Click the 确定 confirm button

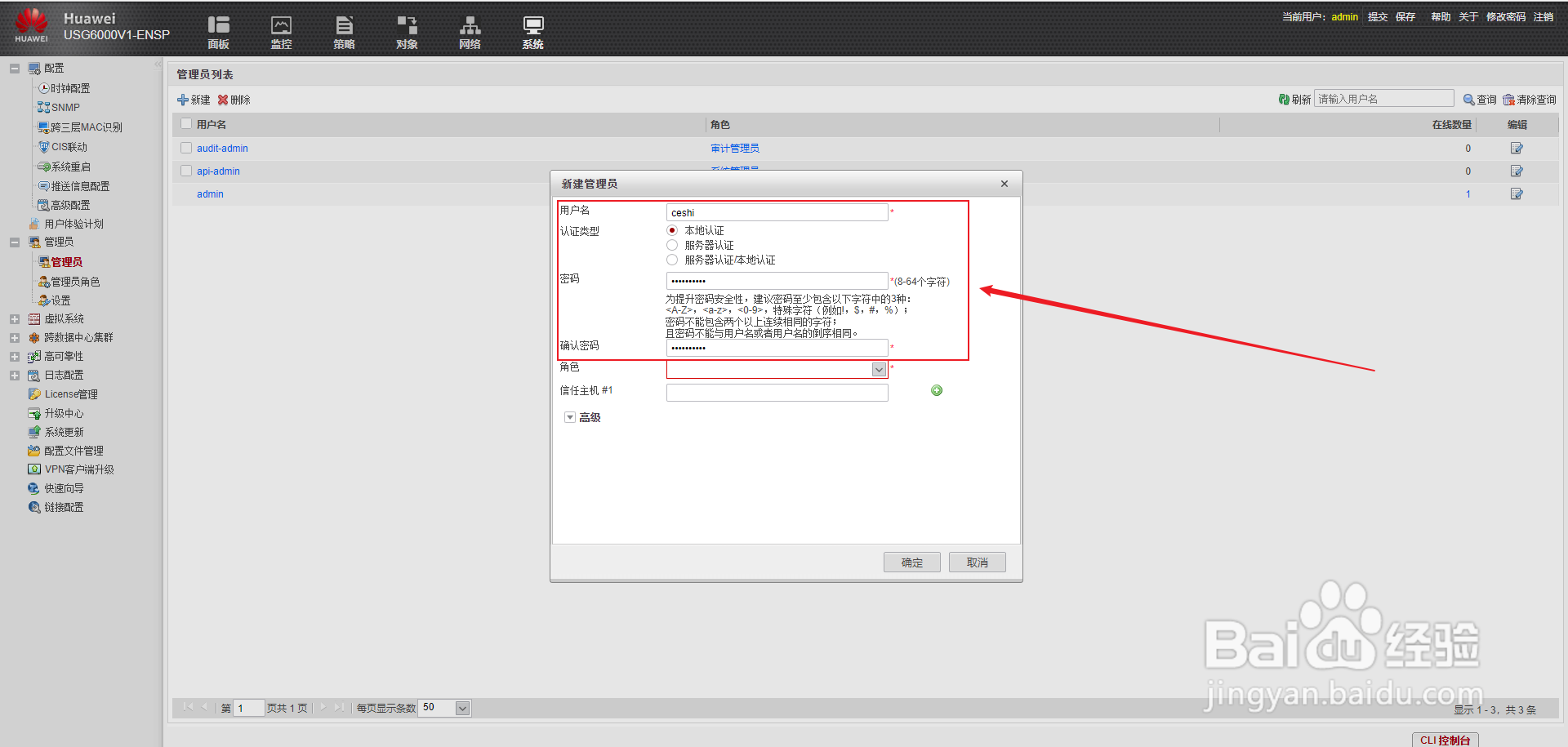(x=911, y=562)
